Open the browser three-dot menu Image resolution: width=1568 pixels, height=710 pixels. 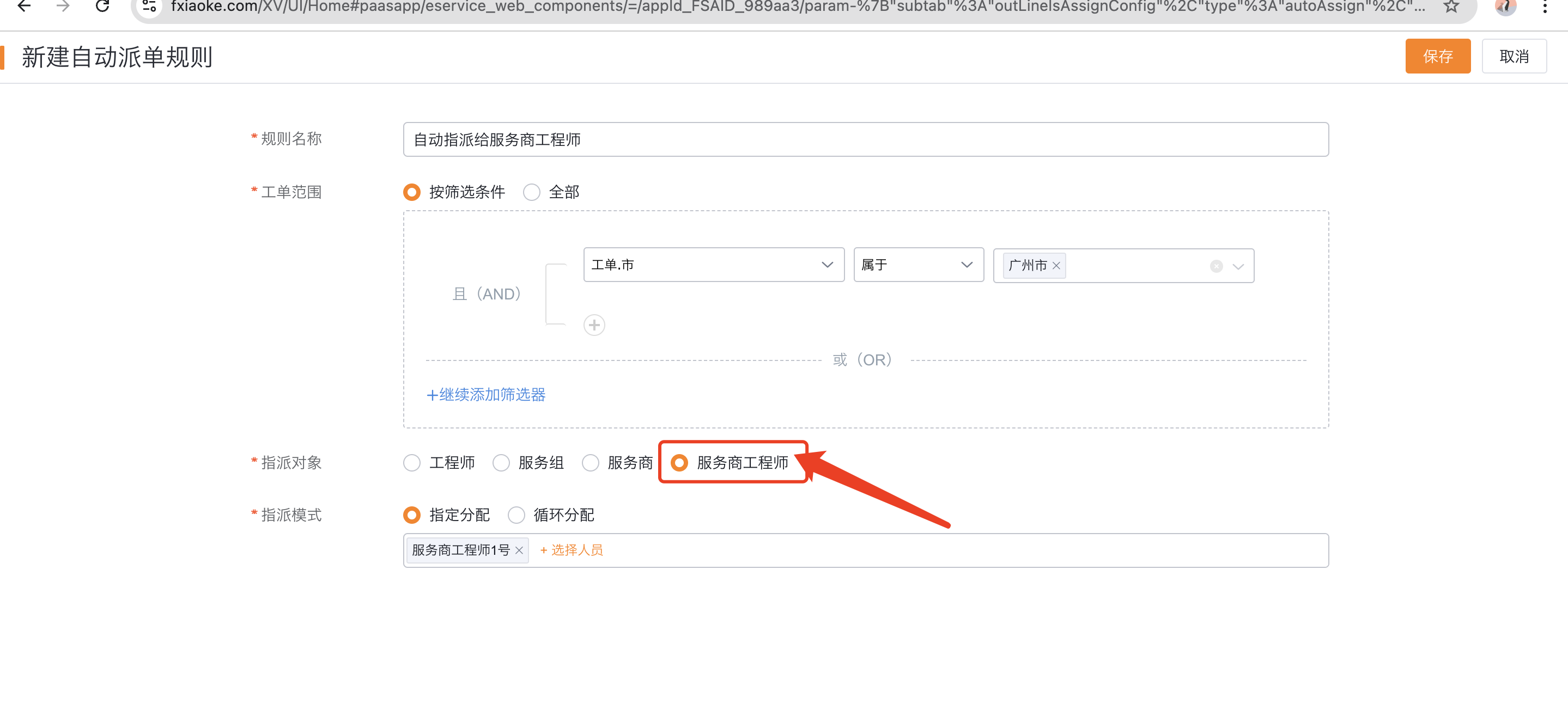click(x=1545, y=6)
